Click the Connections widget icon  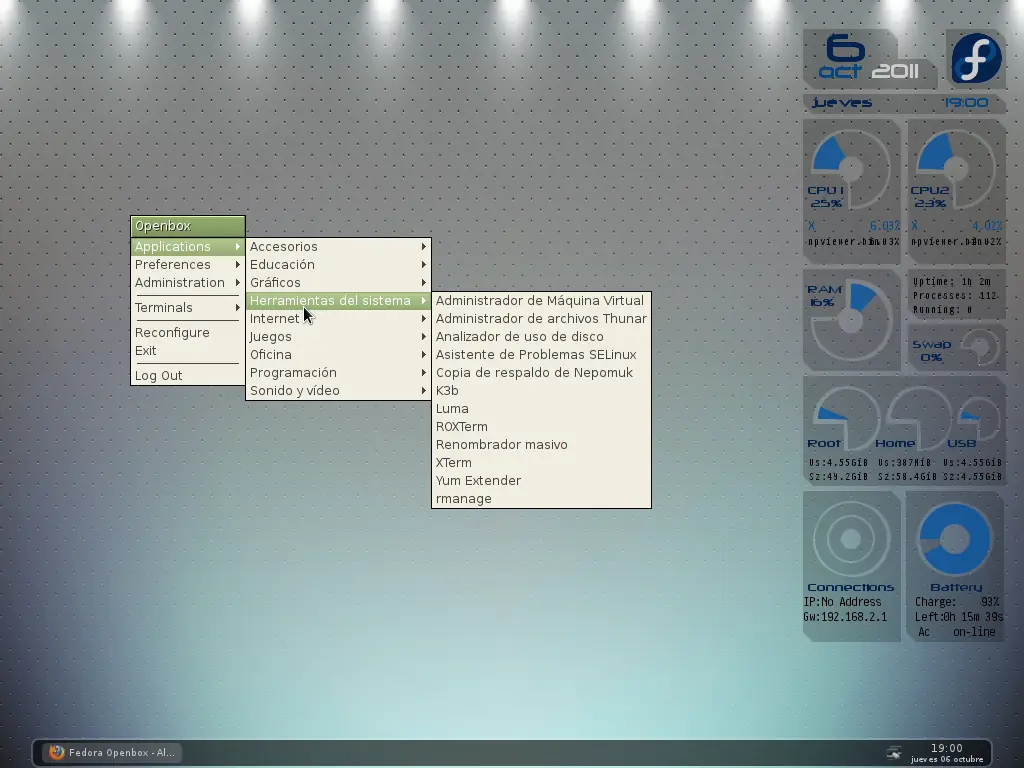point(850,540)
